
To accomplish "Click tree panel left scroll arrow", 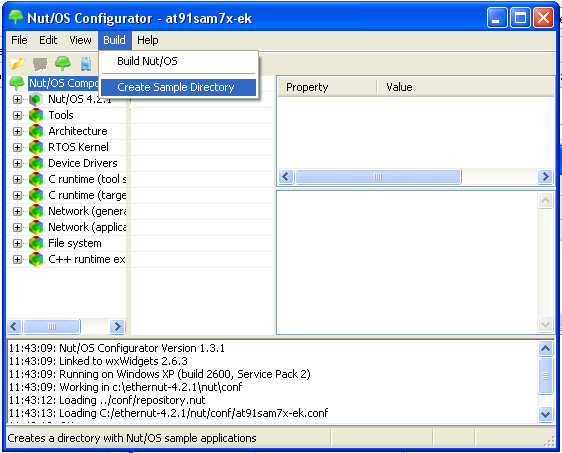I will (x=14, y=326).
